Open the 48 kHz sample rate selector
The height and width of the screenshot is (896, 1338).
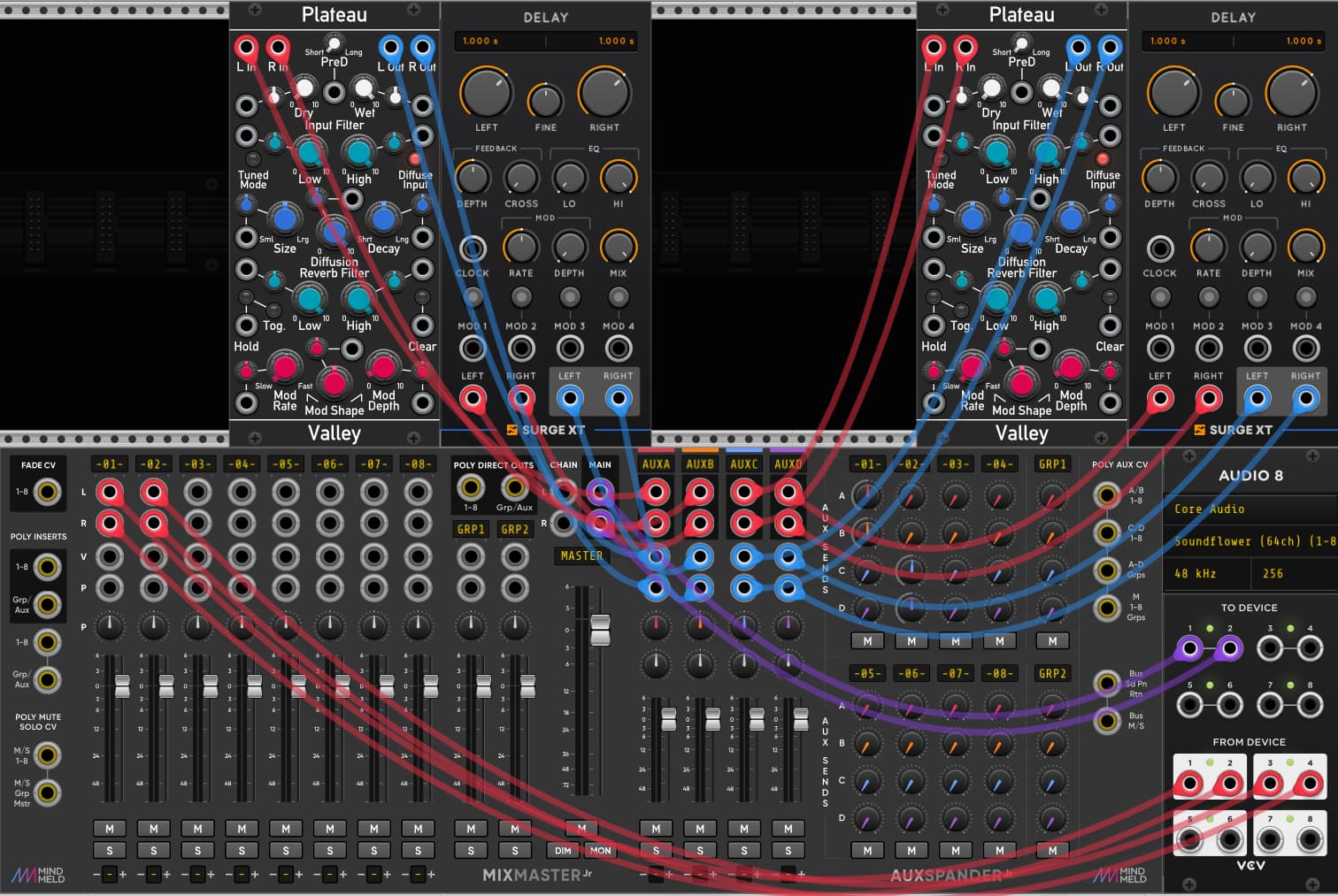(1209, 574)
